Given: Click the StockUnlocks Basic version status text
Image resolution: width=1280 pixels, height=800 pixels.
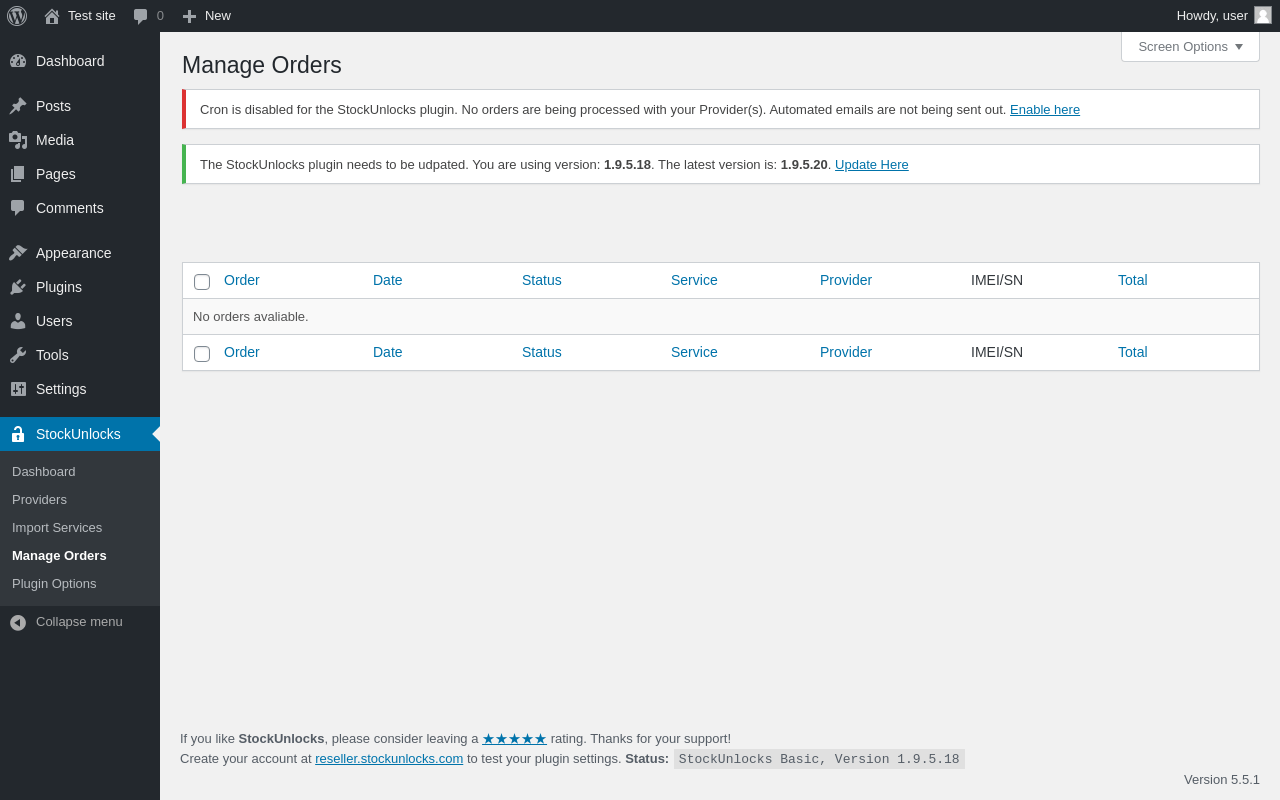Looking at the screenshot, I should pyautogui.click(x=819, y=759).
